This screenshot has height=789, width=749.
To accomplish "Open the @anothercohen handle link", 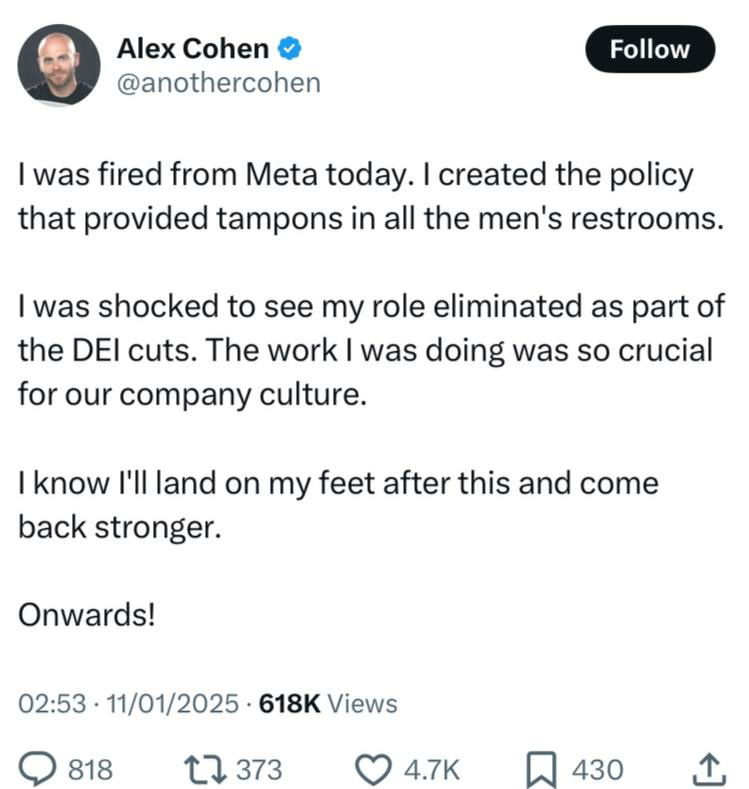I will tap(219, 82).
